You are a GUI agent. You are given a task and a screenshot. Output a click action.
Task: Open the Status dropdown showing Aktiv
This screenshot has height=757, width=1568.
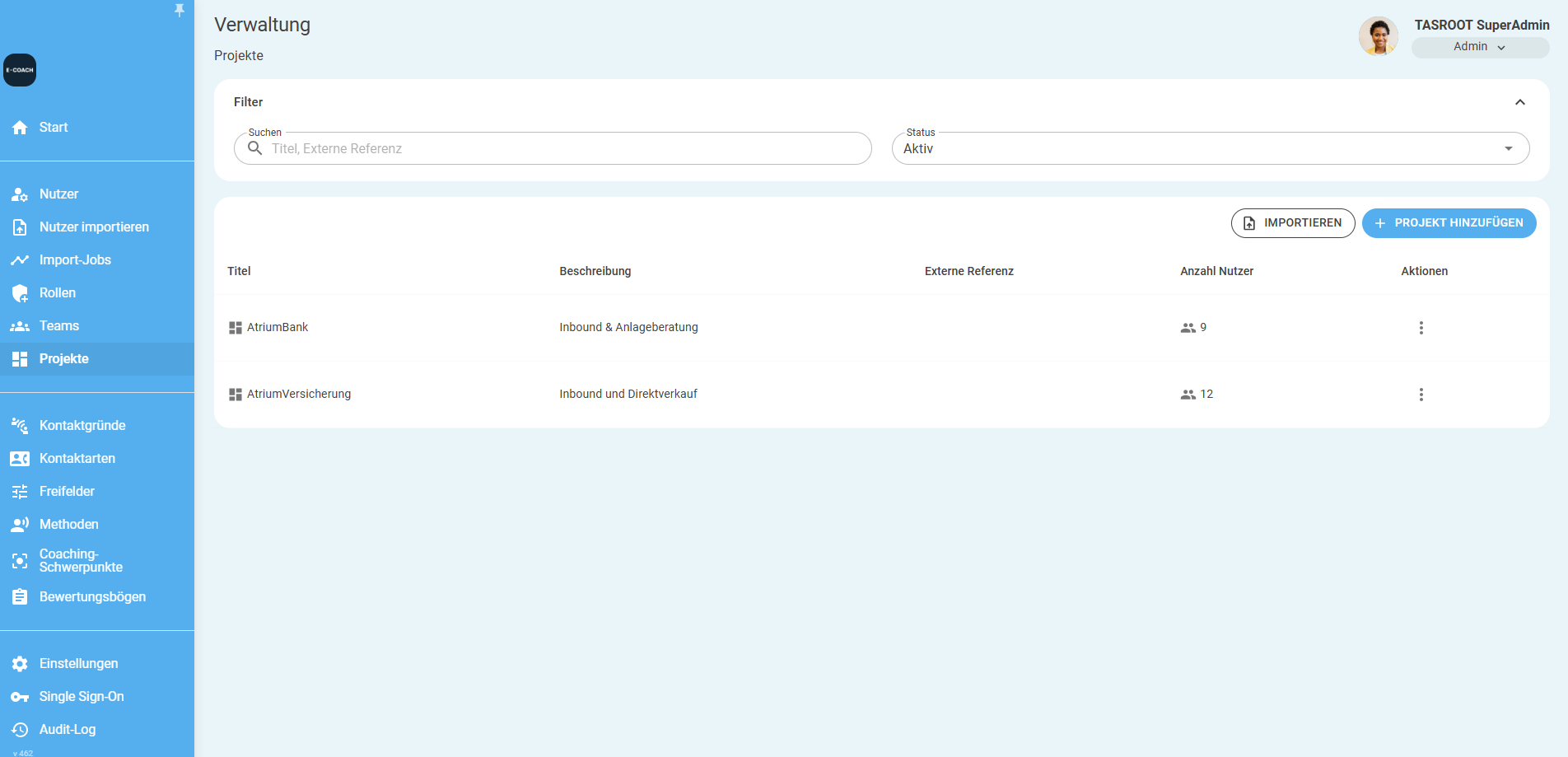pos(1211,149)
